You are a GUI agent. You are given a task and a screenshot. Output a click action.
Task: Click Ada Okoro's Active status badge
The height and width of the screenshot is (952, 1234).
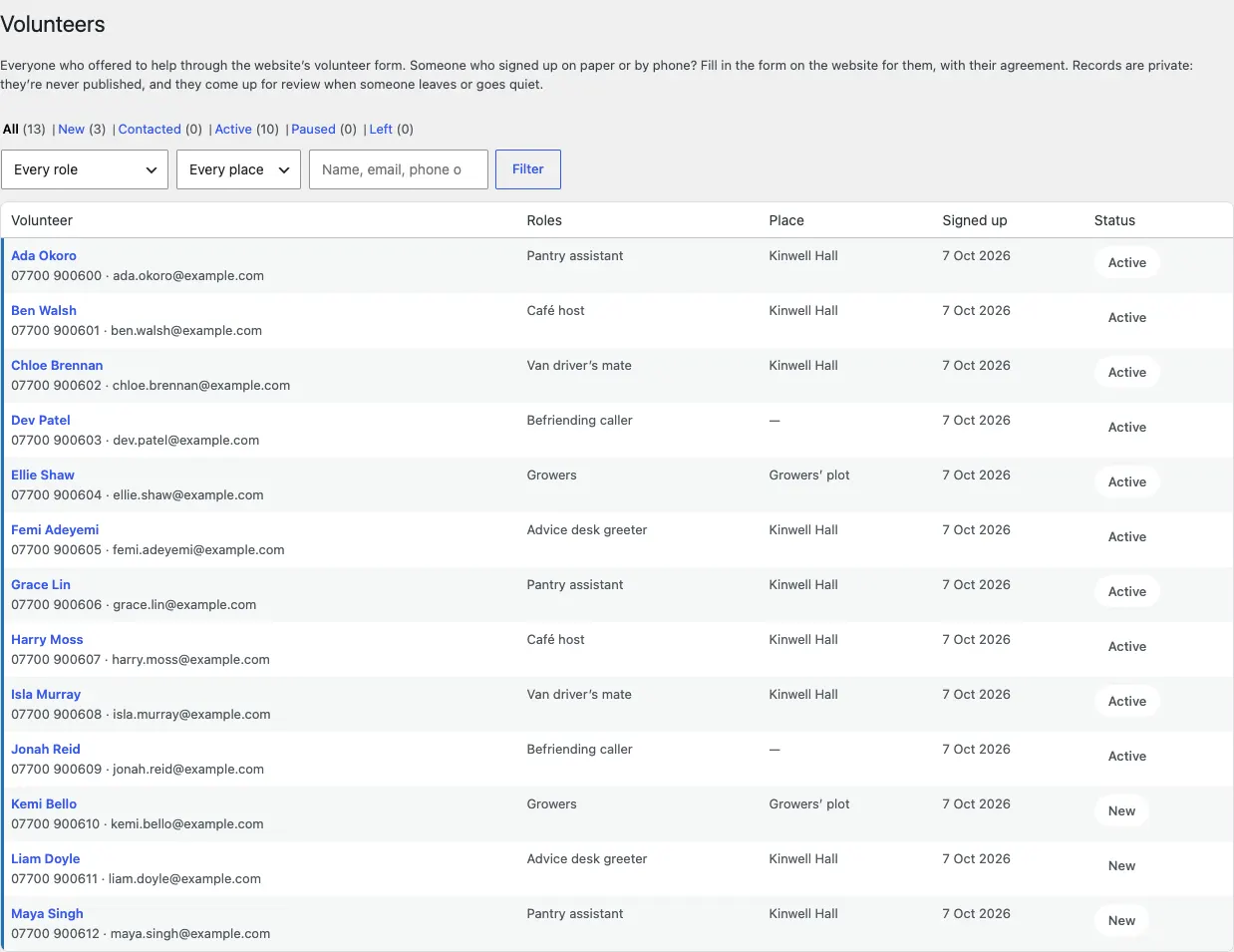[x=1127, y=263]
